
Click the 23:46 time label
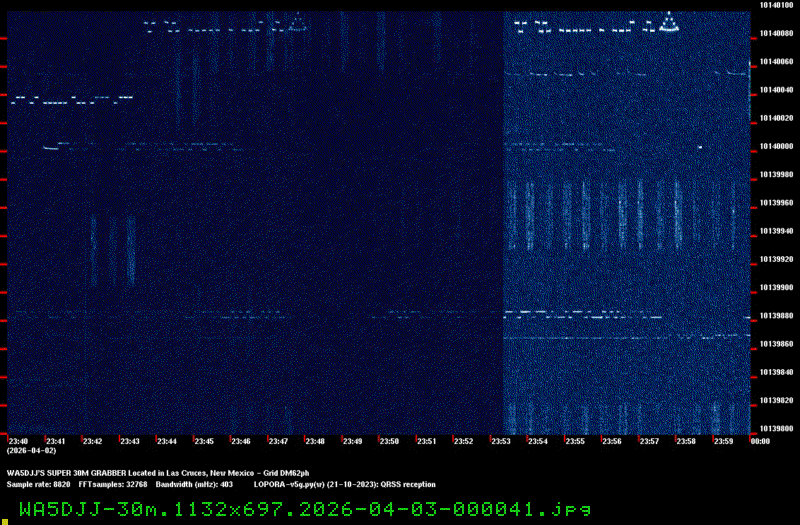241,441
